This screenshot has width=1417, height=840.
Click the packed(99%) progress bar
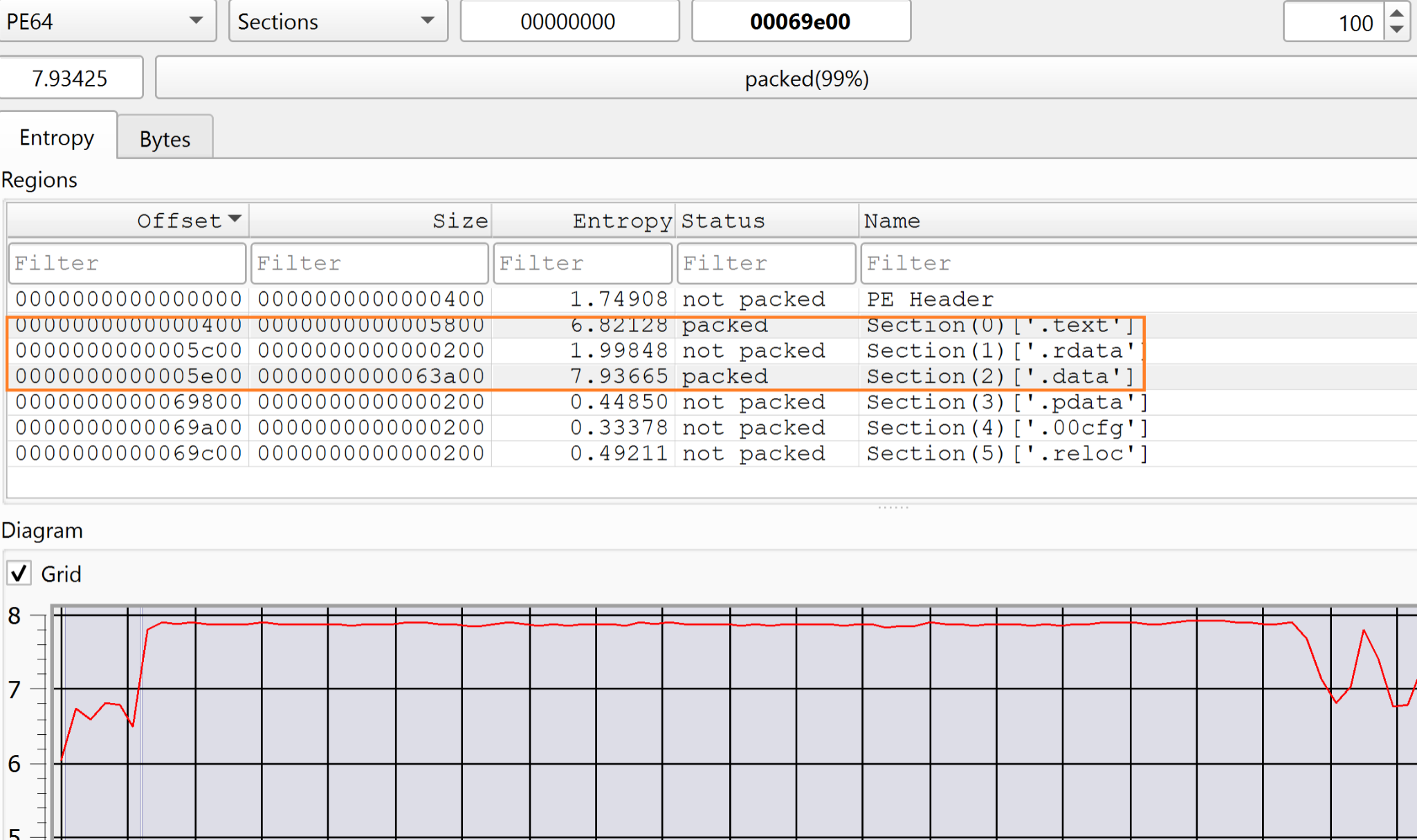click(807, 79)
